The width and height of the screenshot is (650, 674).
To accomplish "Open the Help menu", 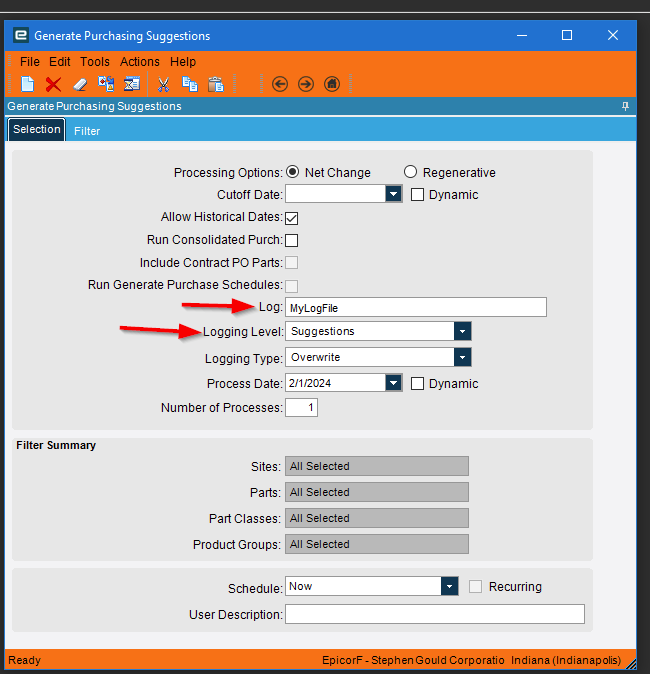I will click(183, 62).
